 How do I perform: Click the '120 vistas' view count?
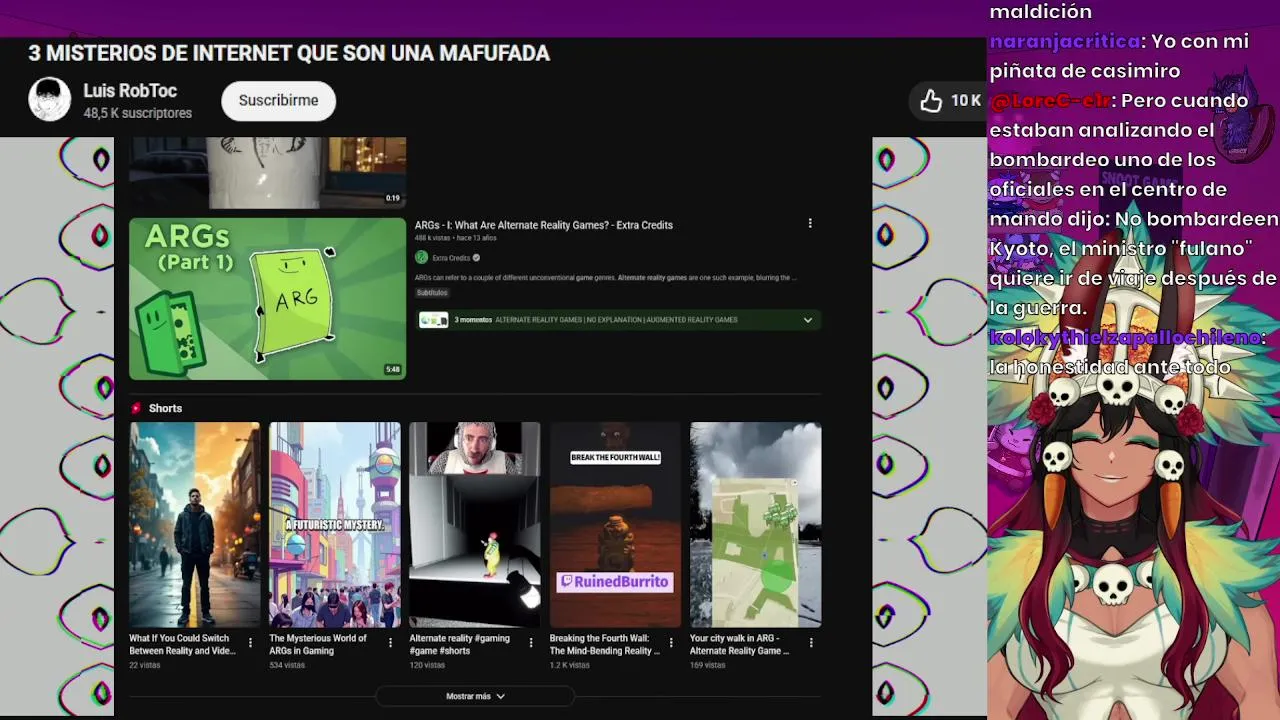(x=427, y=665)
